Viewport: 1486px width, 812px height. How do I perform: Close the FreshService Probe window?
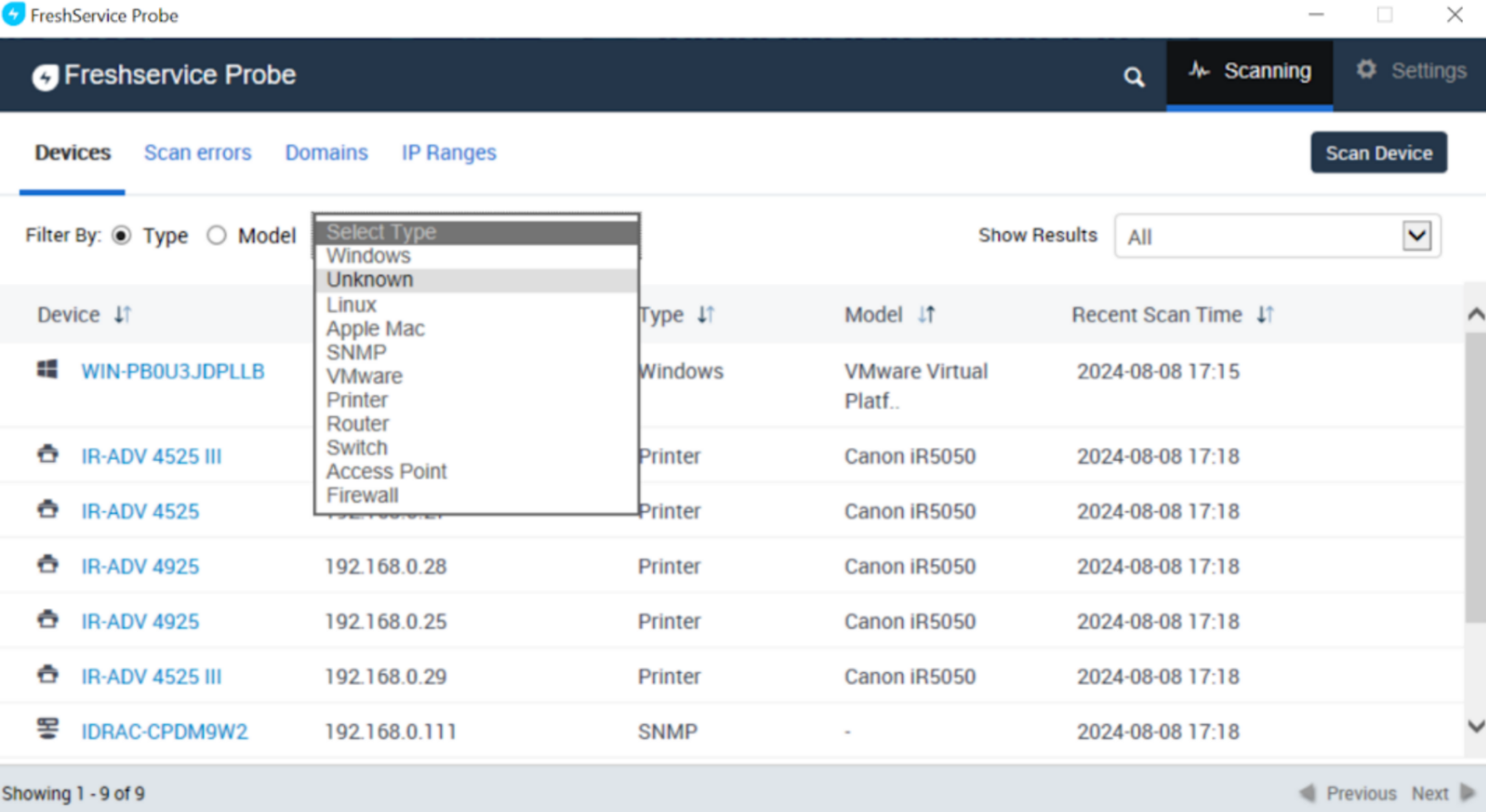coord(1455,14)
